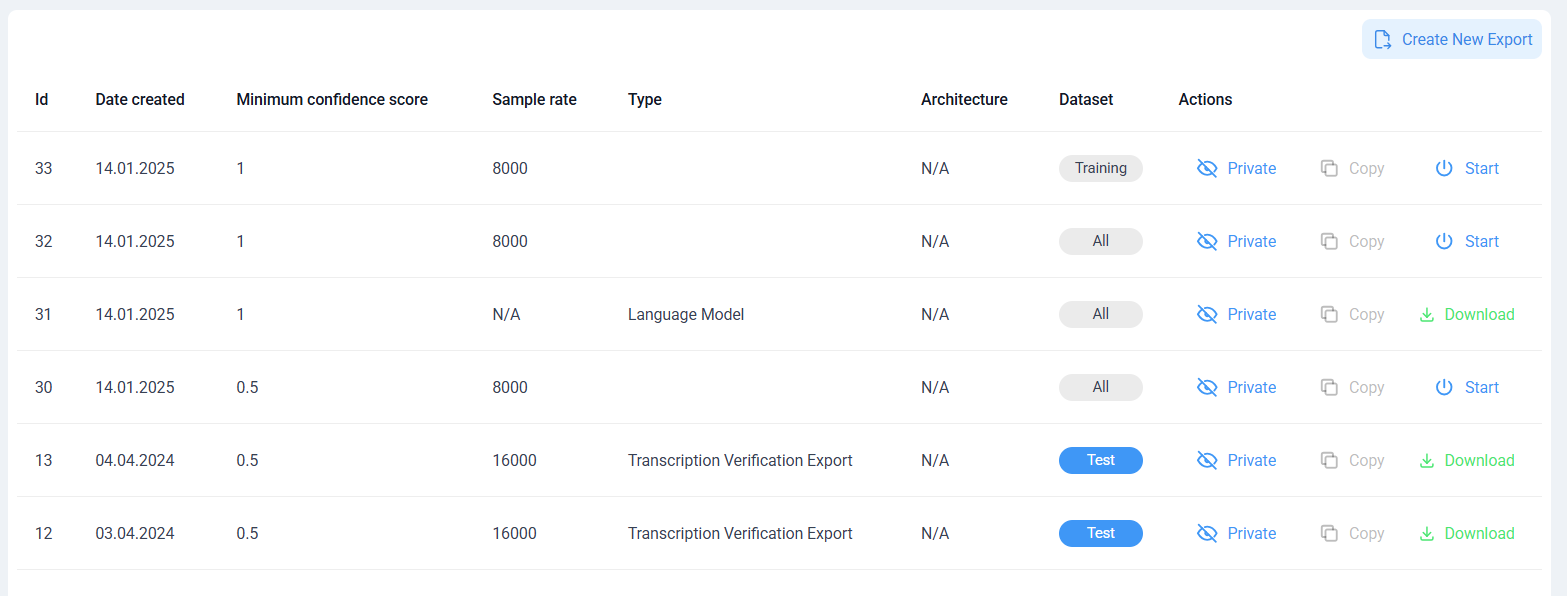Download export 13 using the download icon

coord(1427,460)
